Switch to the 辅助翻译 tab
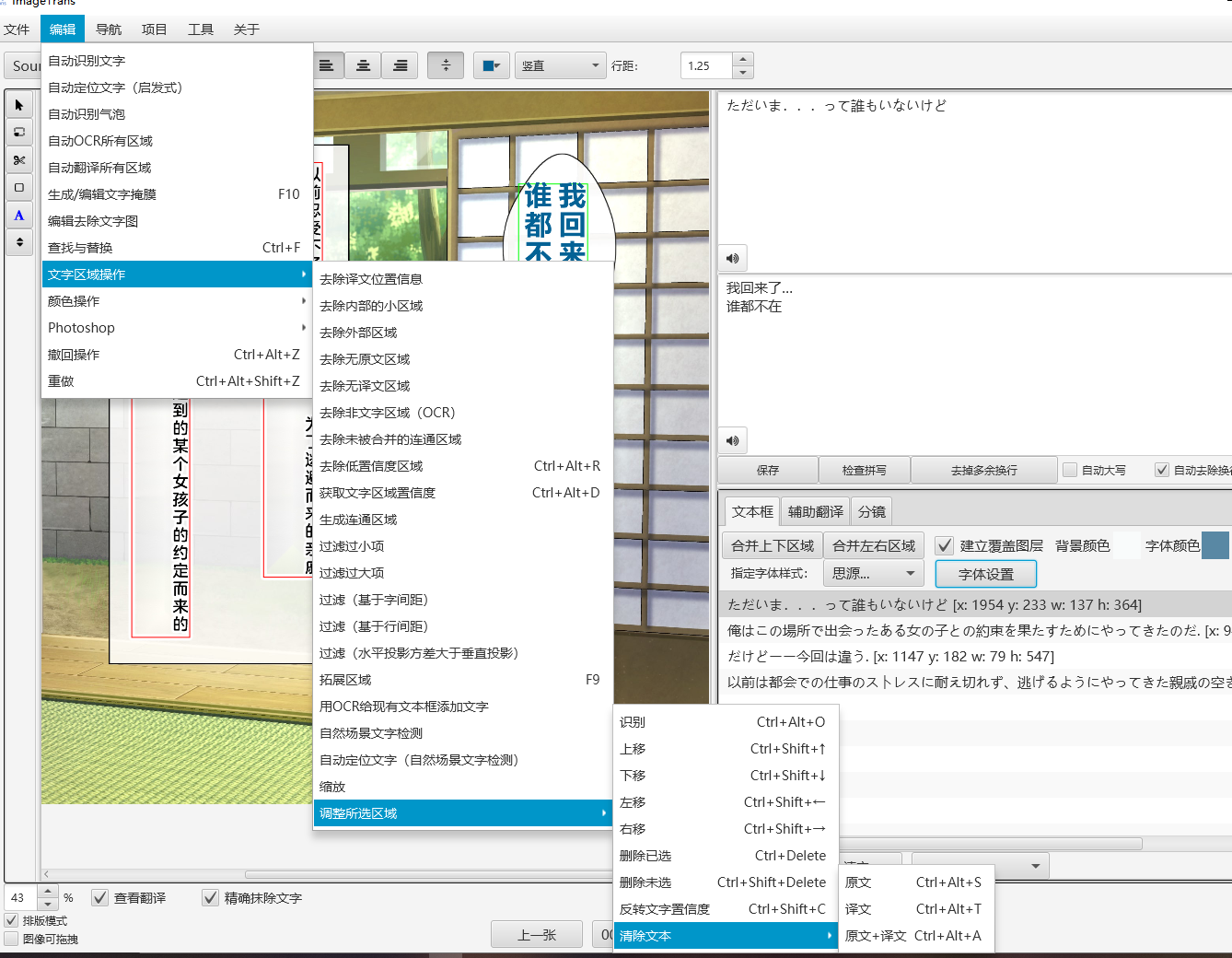This screenshot has width=1232, height=958. [816, 511]
